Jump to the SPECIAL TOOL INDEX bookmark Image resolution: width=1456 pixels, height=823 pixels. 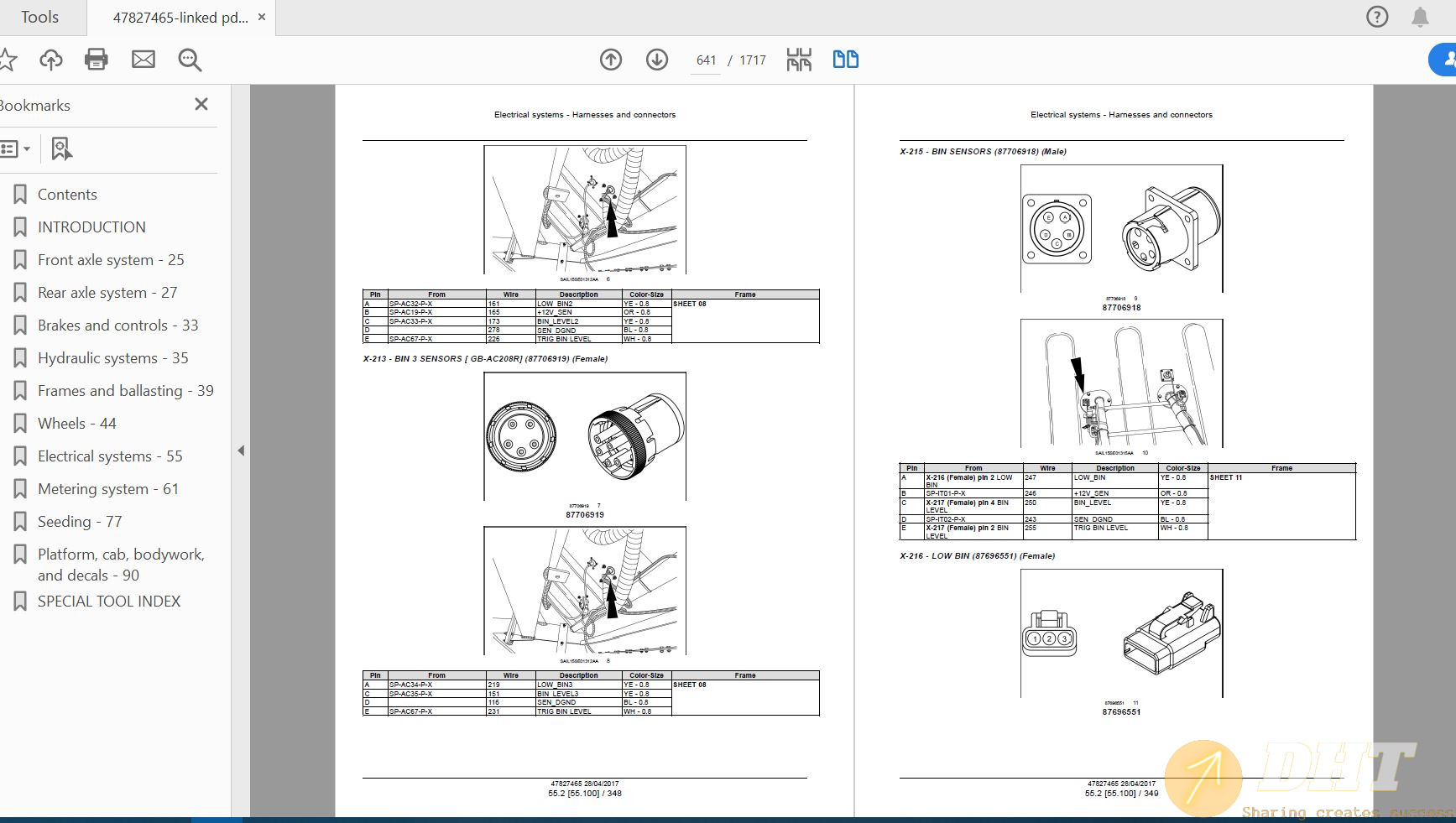coord(109,601)
